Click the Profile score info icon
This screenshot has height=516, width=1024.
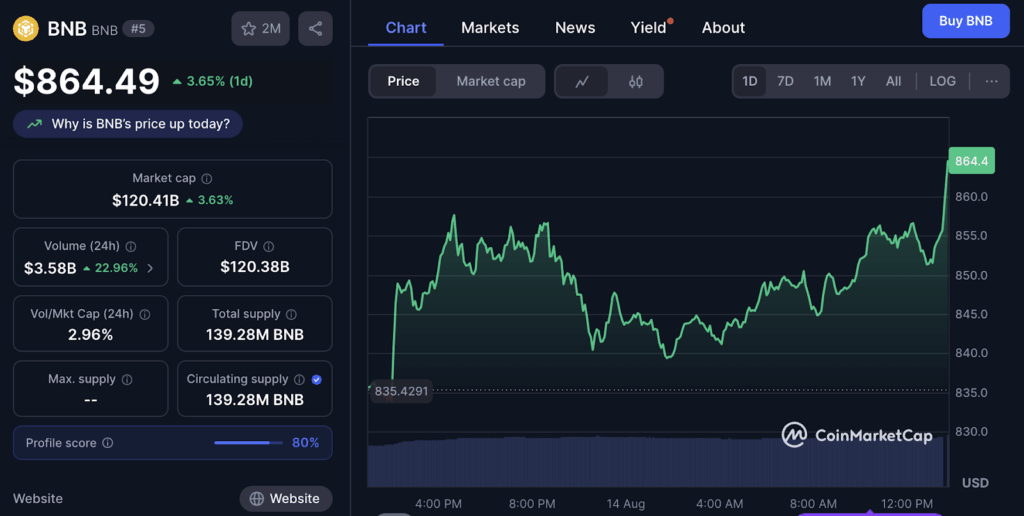[x=108, y=443]
